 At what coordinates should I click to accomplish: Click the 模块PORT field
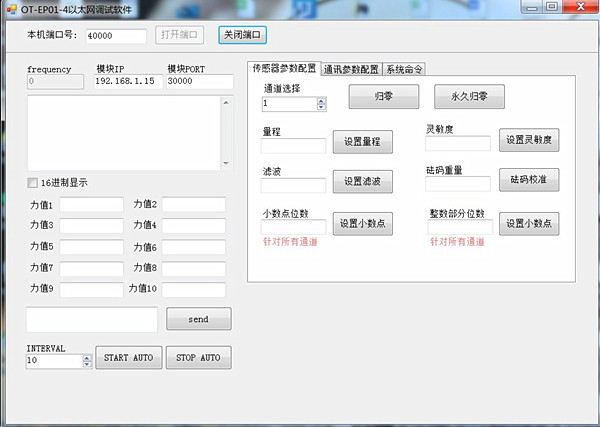tap(199, 81)
